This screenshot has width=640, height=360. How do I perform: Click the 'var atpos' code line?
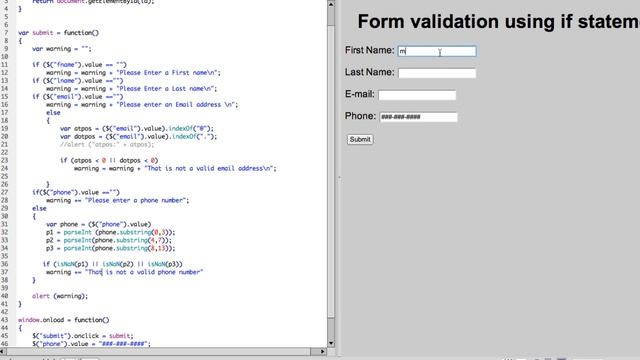click(137, 129)
